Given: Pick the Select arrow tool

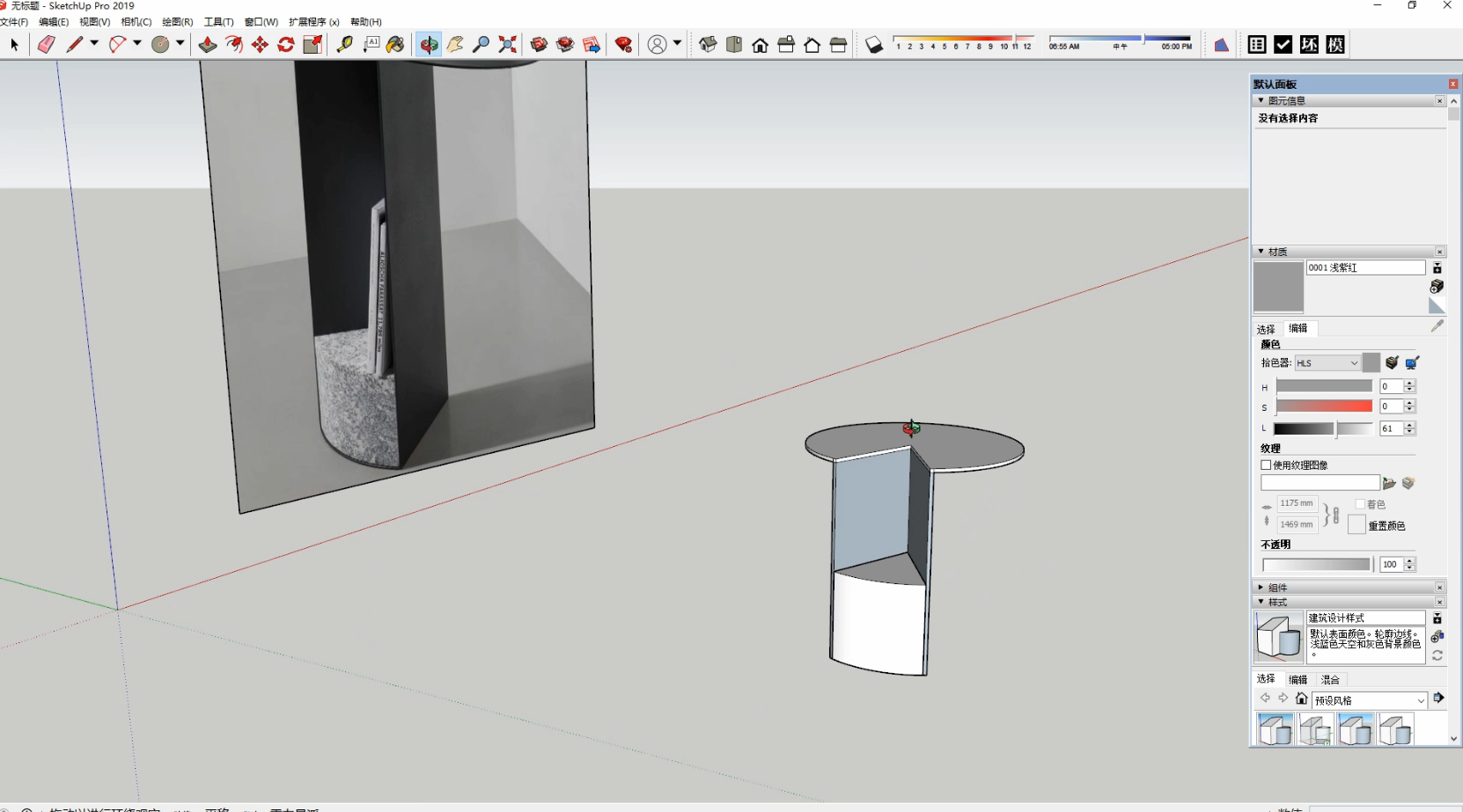Looking at the screenshot, I should (x=14, y=44).
